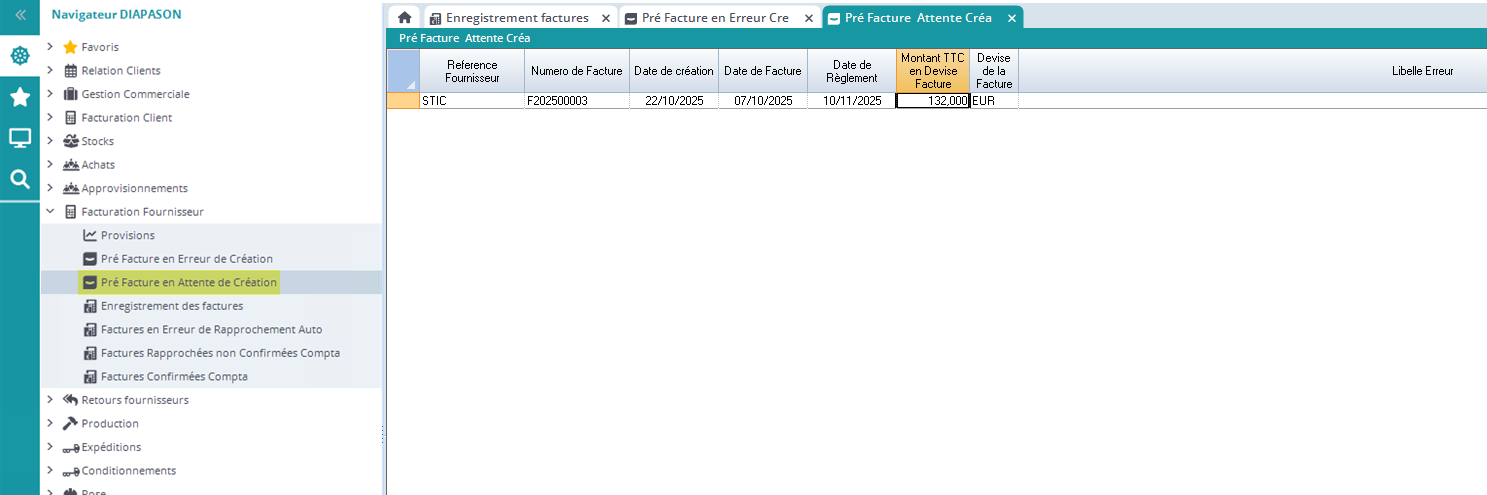The height and width of the screenshot is (495, 1487).
Task: Collapse the Facturation Fournisseur node
Action: (x=50, y=212)
